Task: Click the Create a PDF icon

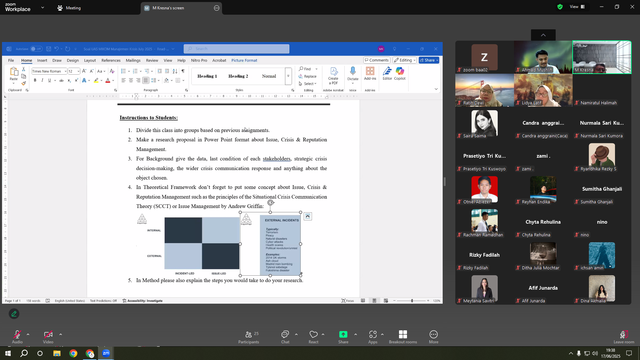Action: pyautogui.click(x=333, y=76)
